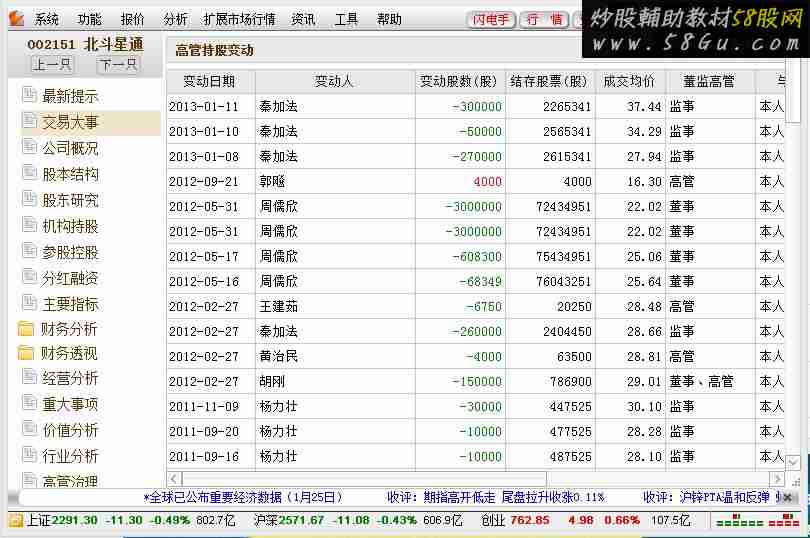
Task: Open 分红融资 in the sidebar
Action: (x=70, y=278)
